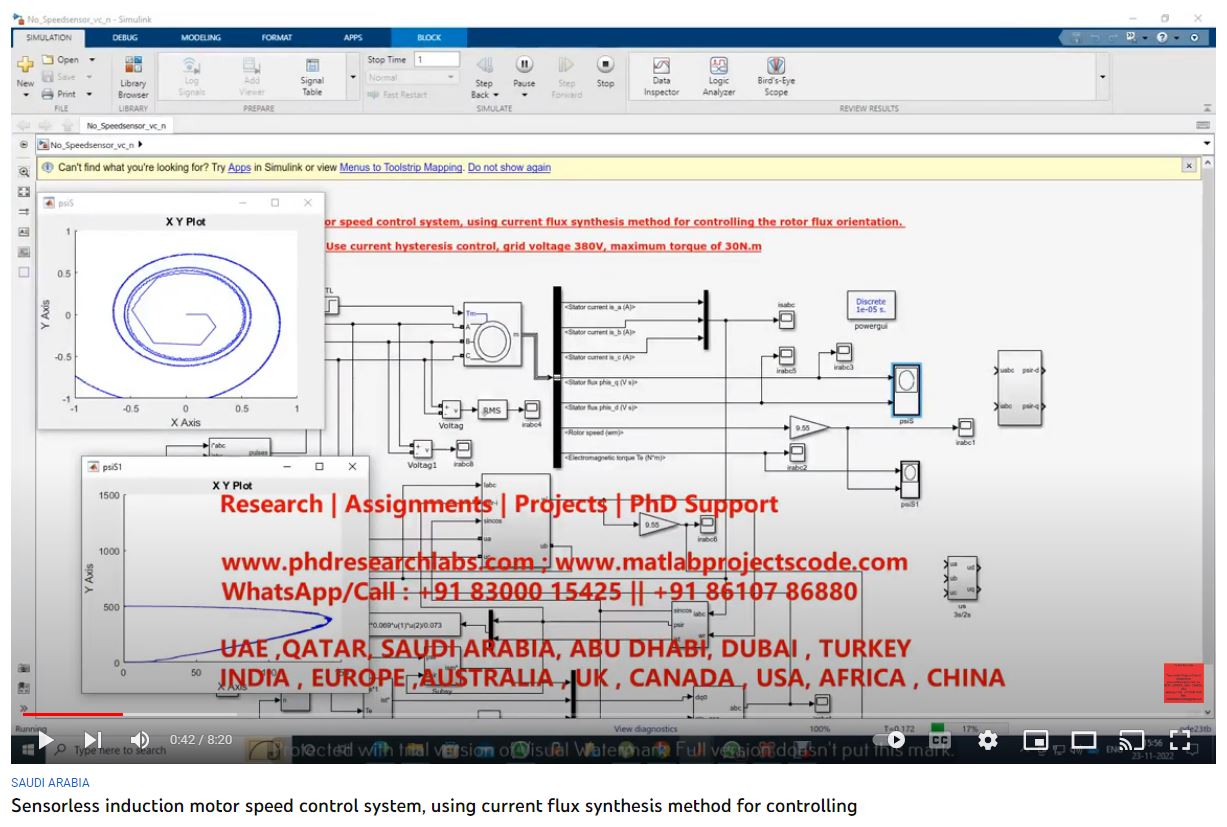Stop the simulation
Screen dimensions: 1227x827
click(605, 71)
